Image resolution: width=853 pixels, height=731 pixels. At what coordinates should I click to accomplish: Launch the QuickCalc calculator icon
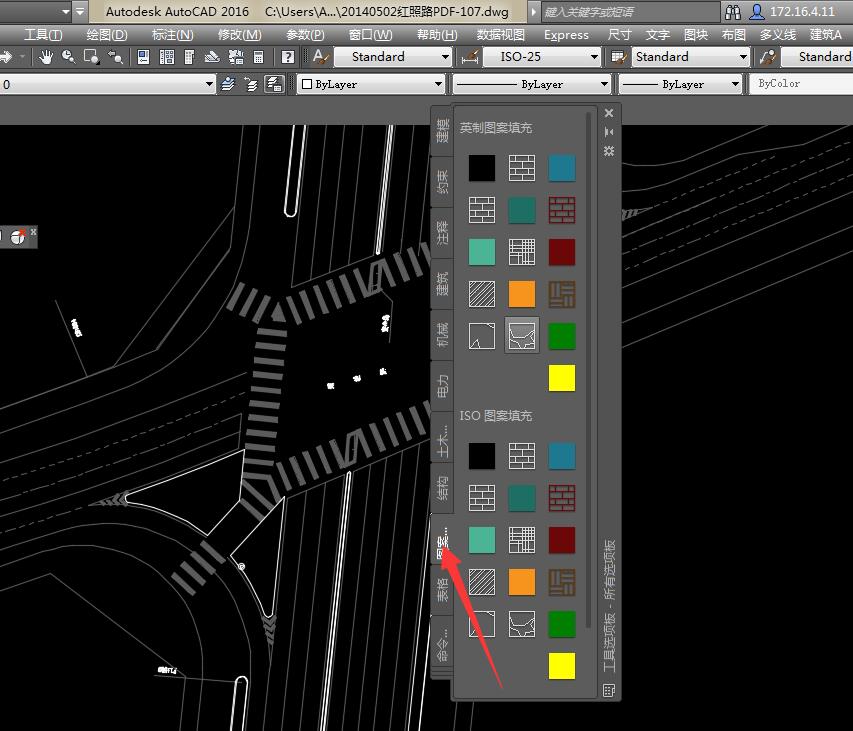tap(259, 57)
